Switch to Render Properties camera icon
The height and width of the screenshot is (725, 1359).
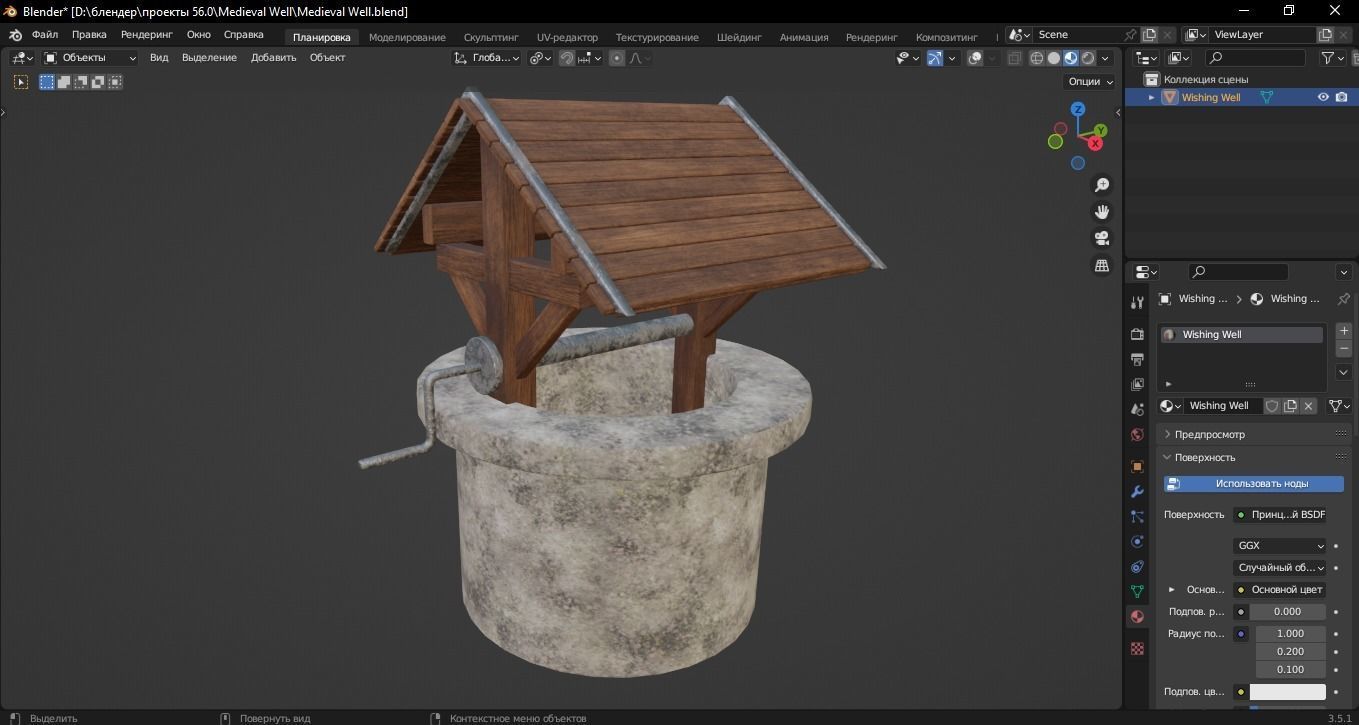pyautogui.click(x=1137, y=332)
